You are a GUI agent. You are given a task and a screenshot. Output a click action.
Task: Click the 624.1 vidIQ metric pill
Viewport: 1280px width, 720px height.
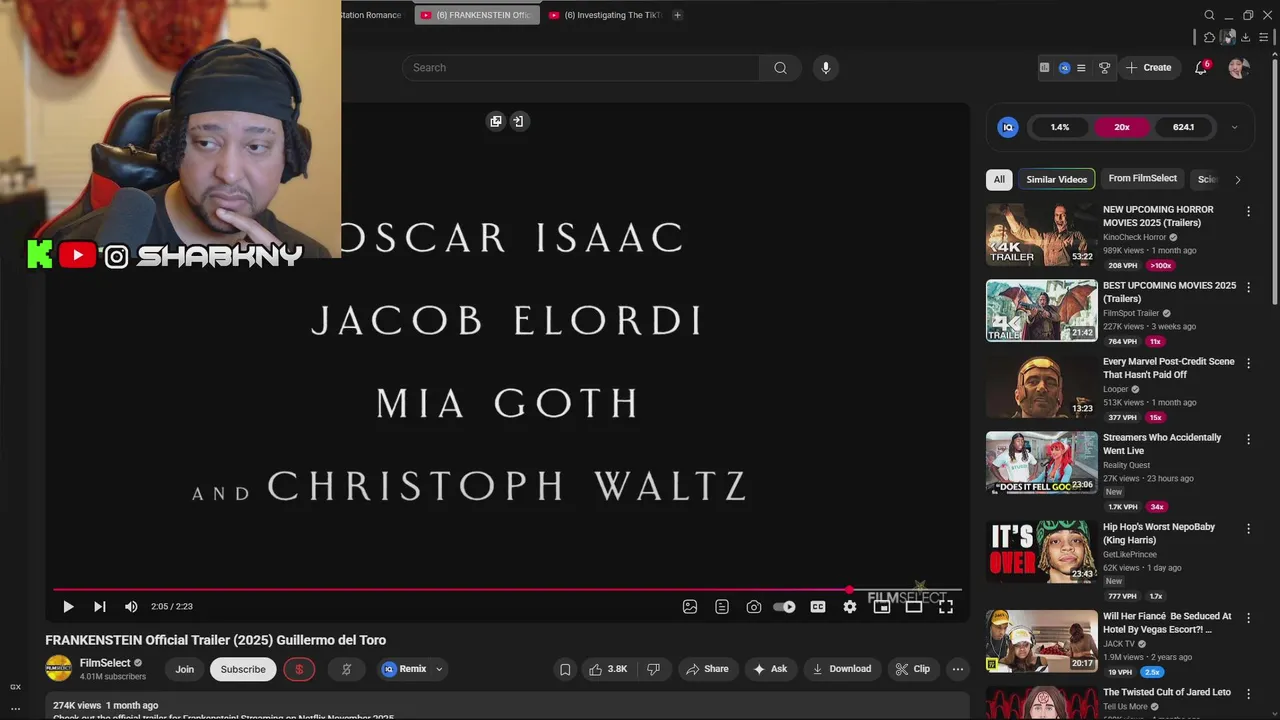1183,127
